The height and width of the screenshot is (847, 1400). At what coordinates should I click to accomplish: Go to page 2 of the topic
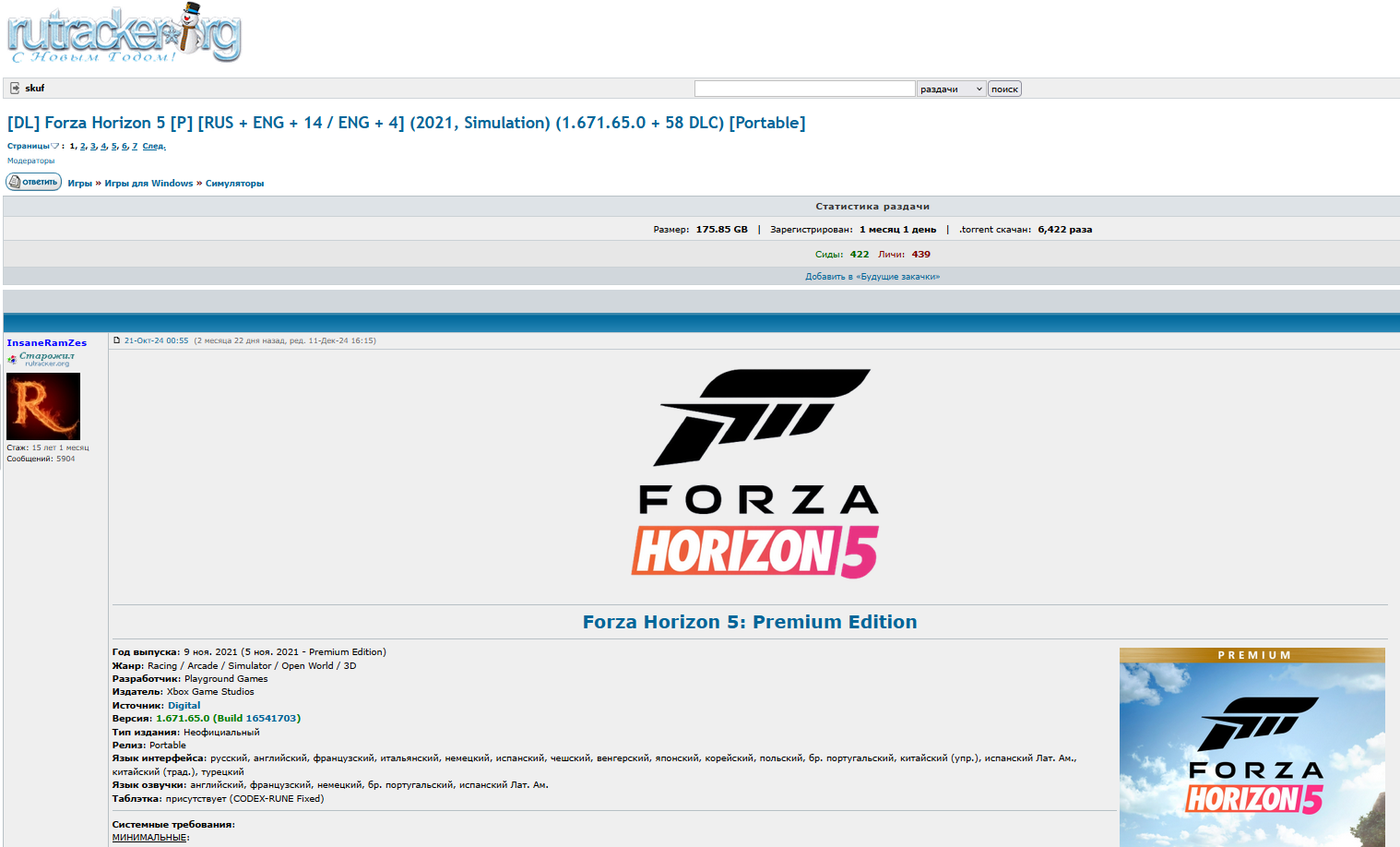click(82, 146)
